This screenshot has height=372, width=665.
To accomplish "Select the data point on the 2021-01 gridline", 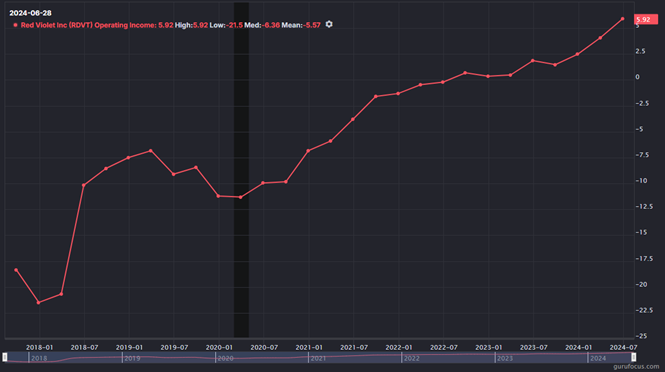I will 308,151.
